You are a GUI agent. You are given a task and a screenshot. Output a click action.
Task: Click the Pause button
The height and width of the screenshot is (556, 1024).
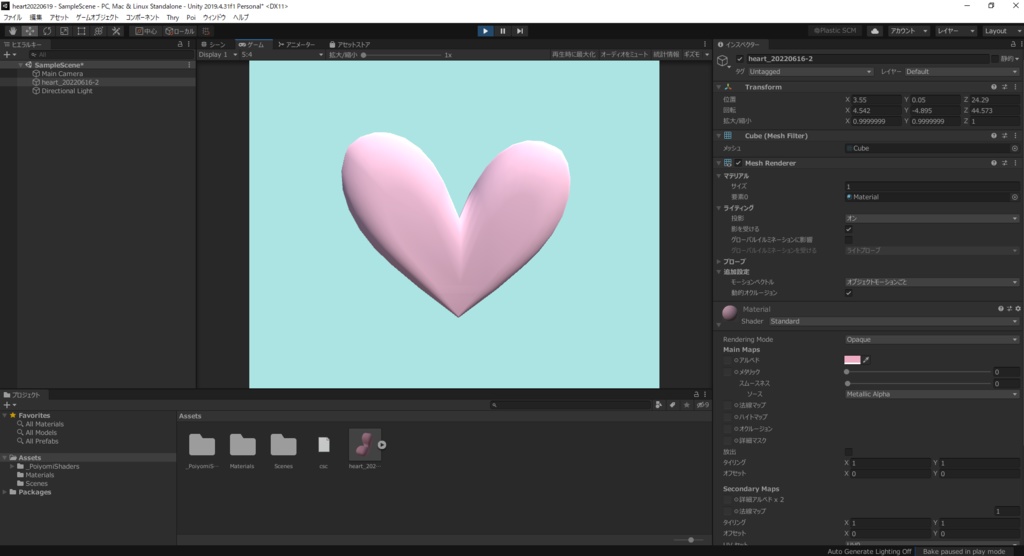click(x=503, y=31)
